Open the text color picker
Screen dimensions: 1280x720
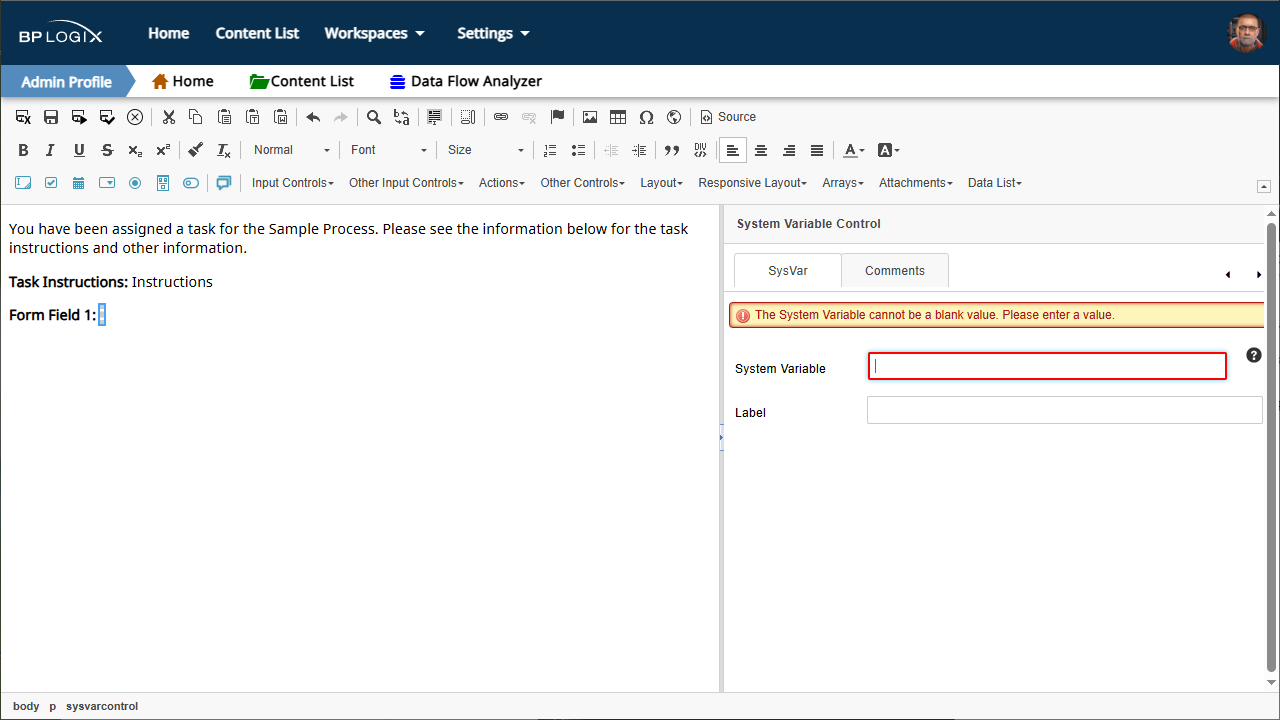click(853, 150)
